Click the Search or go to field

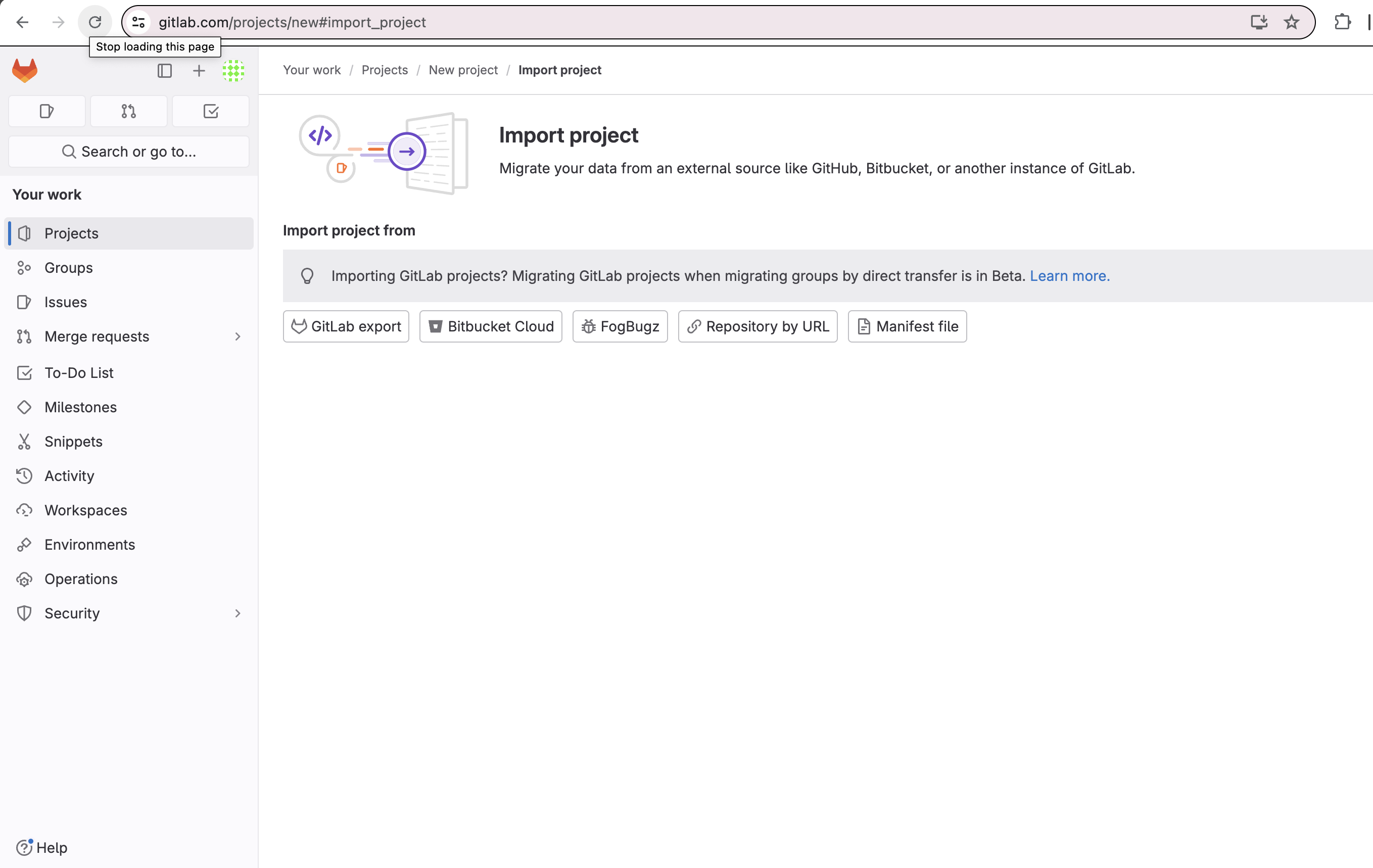tap(129, 152)
